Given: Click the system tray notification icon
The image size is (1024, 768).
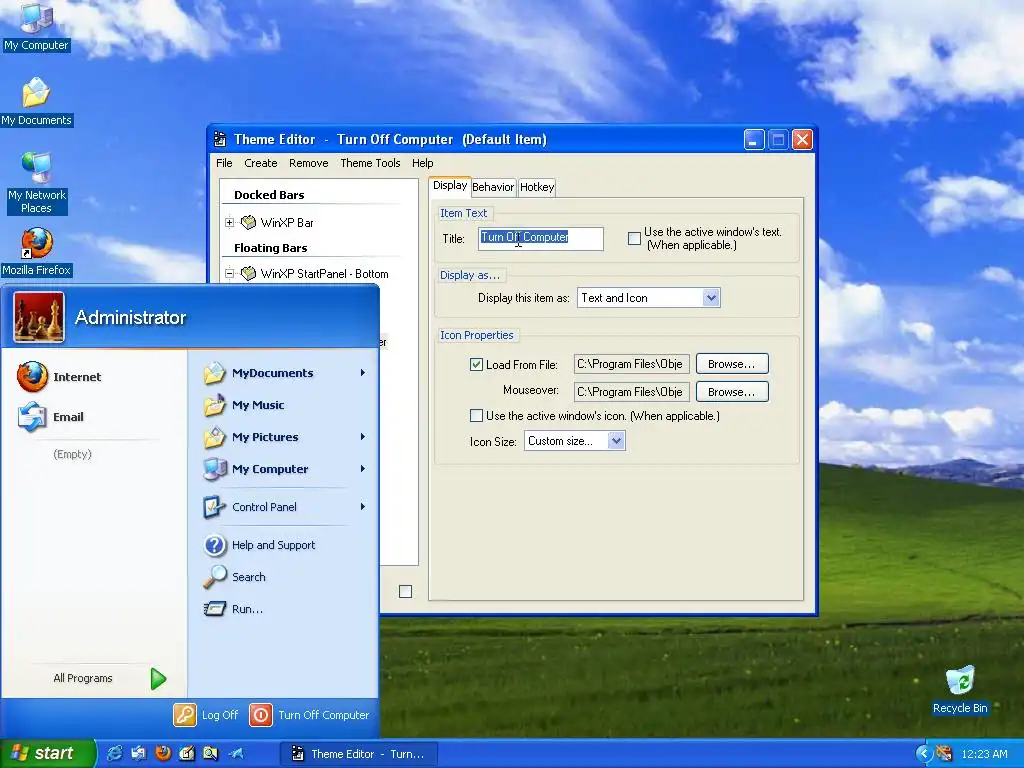Looking at the screenshot, I should (x=944, y=754).
